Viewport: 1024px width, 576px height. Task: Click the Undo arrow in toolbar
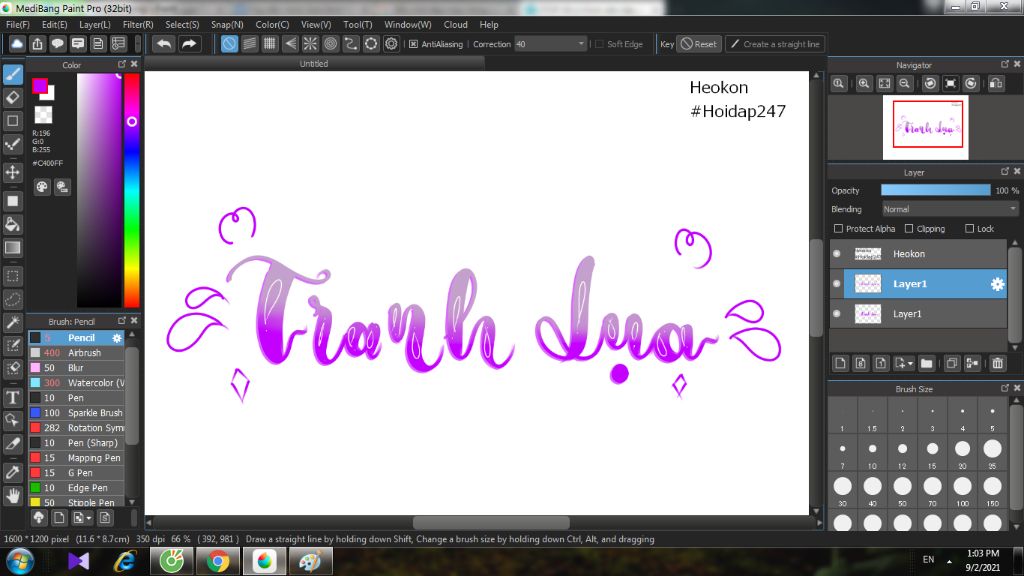point(164,44)
